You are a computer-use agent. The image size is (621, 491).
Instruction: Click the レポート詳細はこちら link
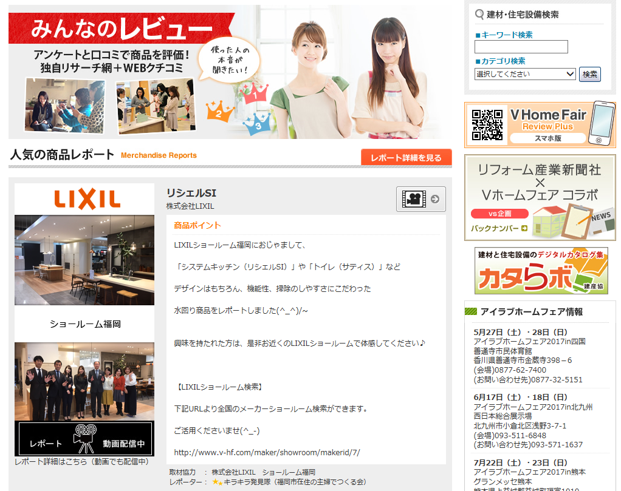[x=82, y=462]
